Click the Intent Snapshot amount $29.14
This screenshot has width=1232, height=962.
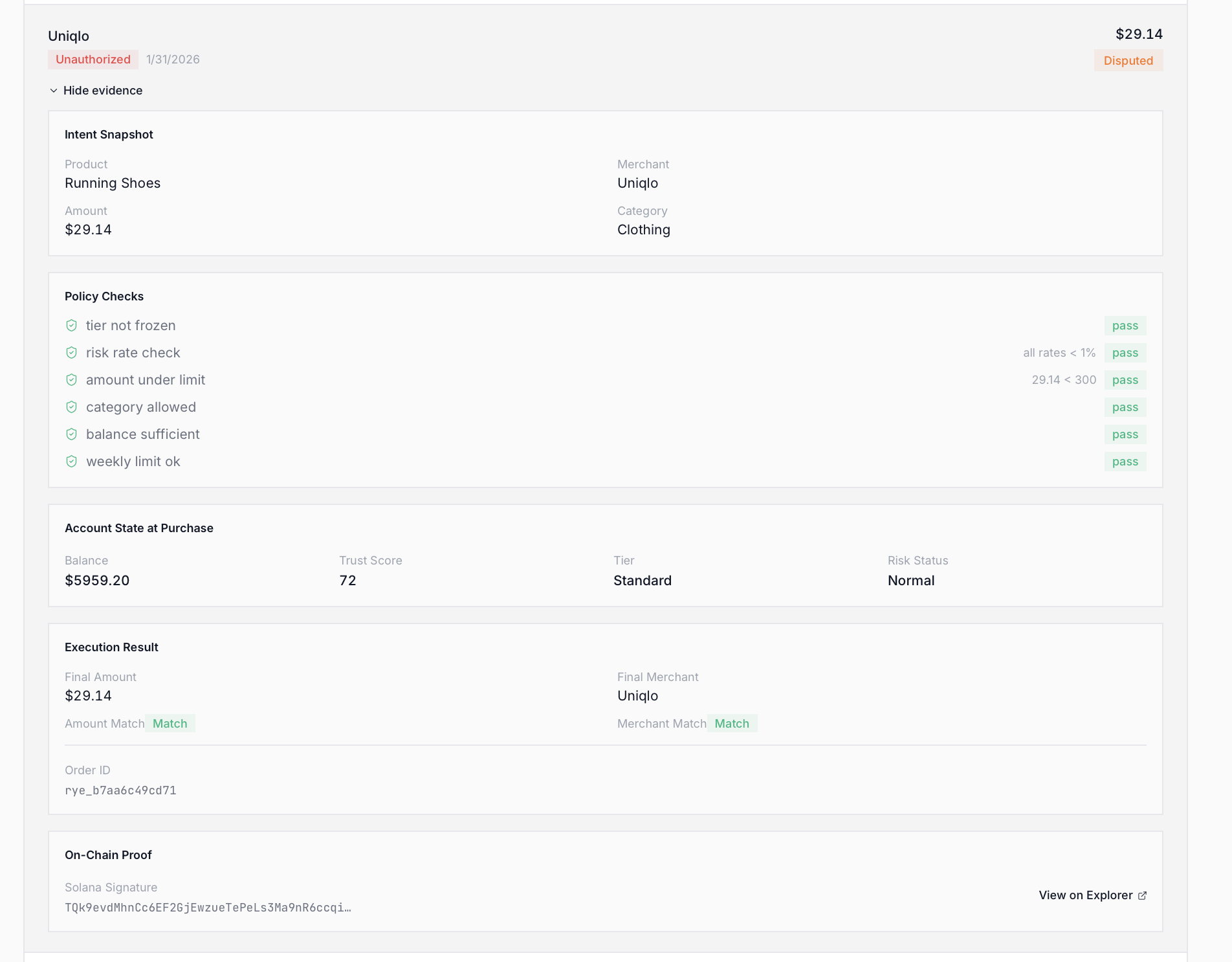88,230
